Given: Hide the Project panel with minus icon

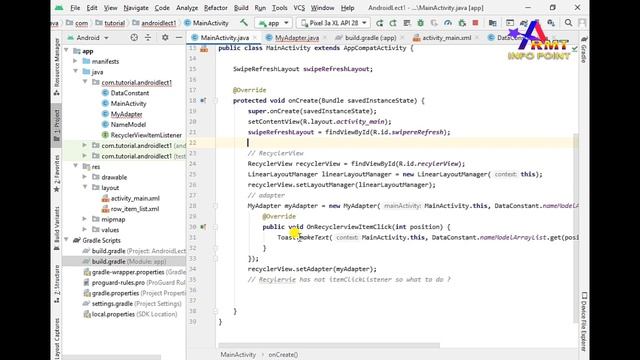Looking at the screenshot, I should [179, 38].
